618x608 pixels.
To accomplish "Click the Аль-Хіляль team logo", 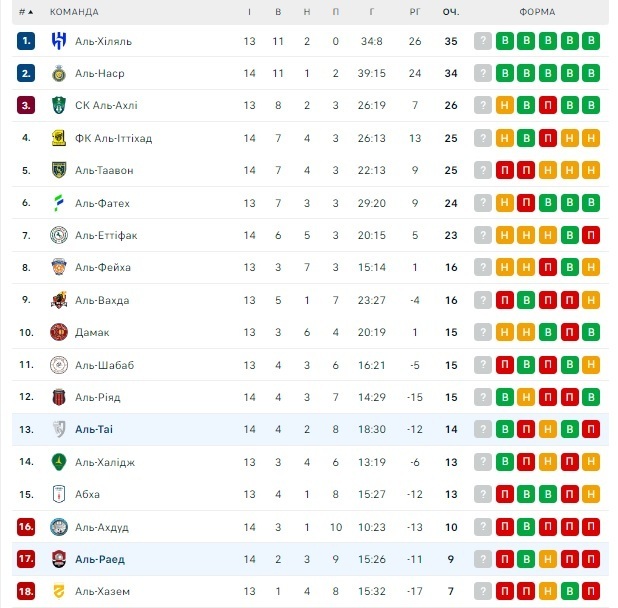I will click(x=58, y=41).
